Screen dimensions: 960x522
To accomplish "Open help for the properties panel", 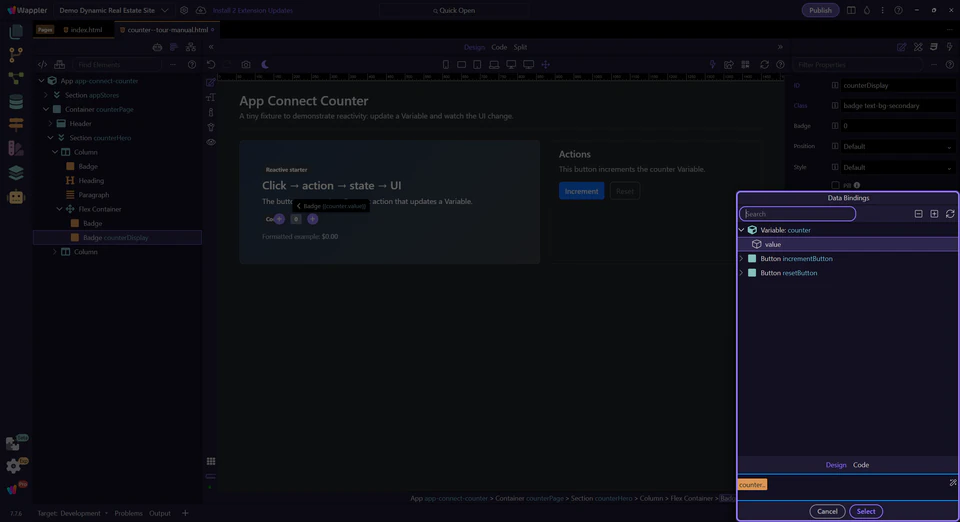I will pos(950,65).
